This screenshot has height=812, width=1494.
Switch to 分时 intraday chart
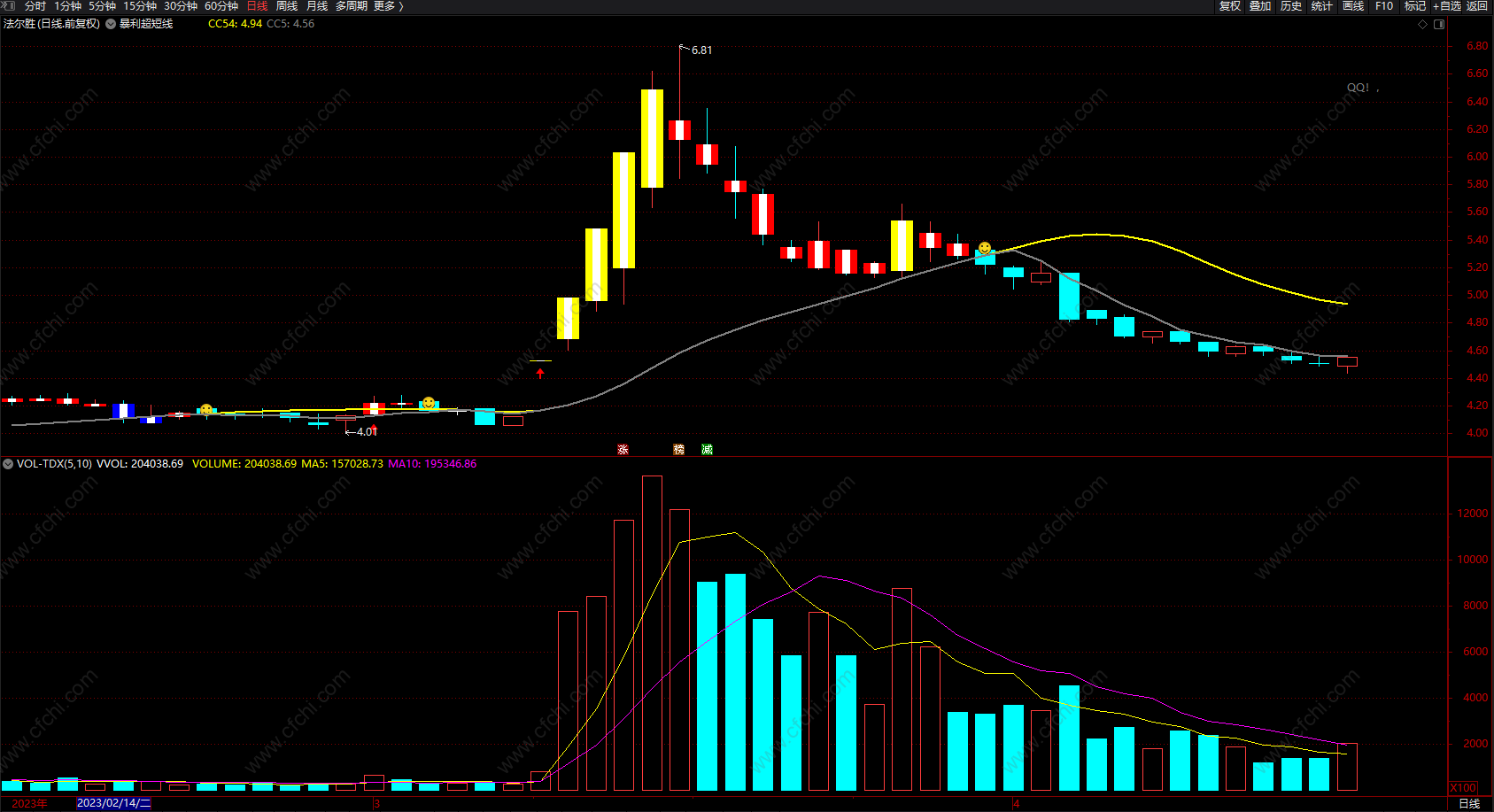pyautogui.click(x=35, y=6)
